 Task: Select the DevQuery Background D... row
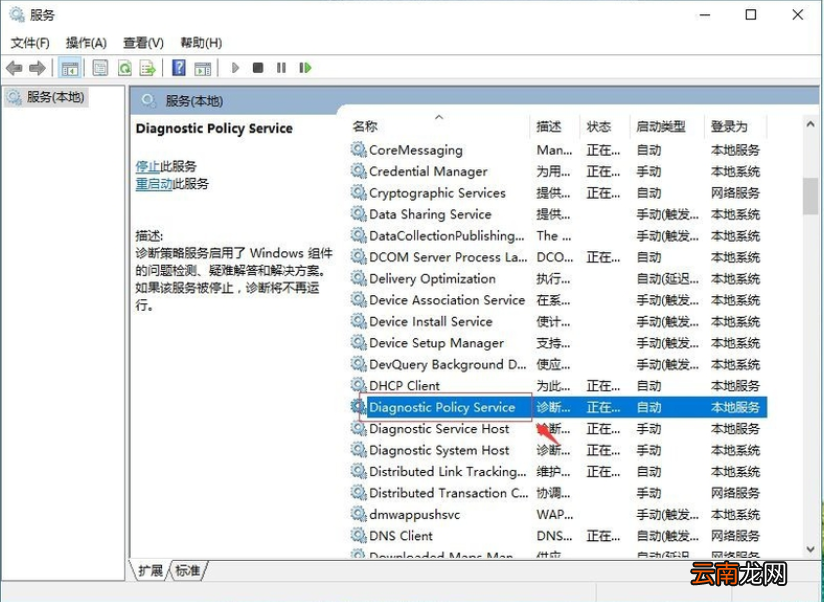(559, 364)
